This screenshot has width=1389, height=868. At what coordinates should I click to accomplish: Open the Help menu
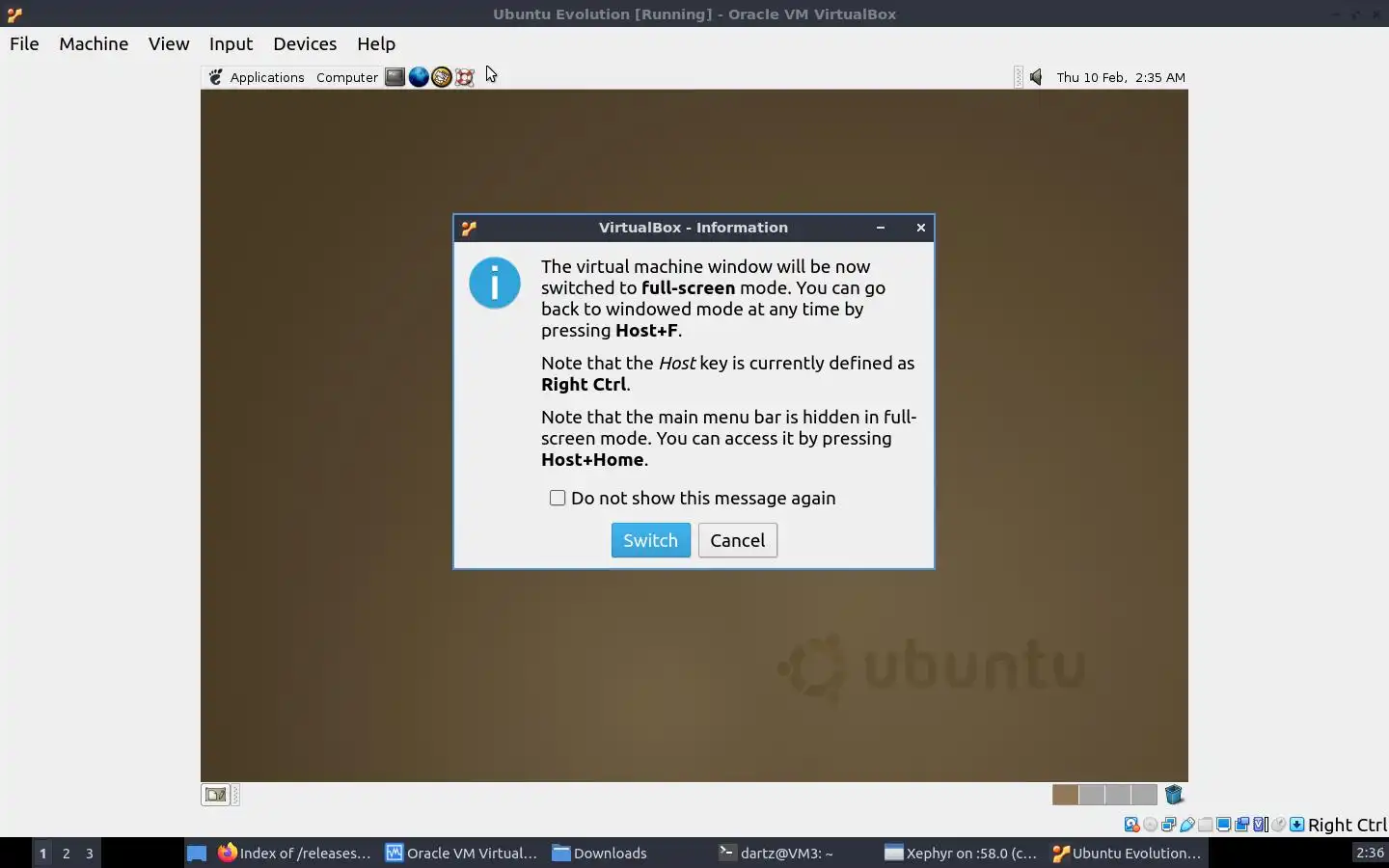click(x=376, y=43)
